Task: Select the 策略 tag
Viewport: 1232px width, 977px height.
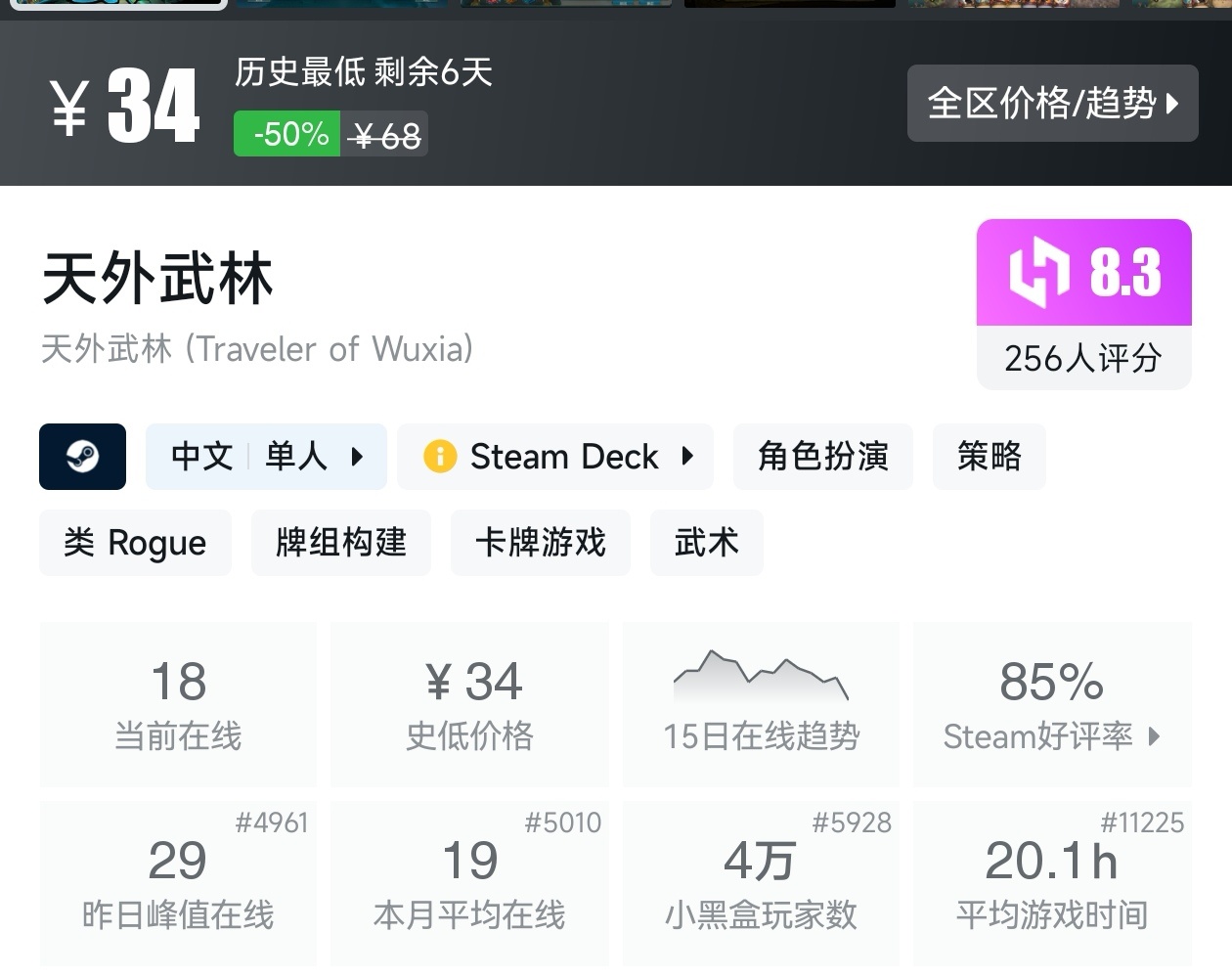Action: point(990,457)
